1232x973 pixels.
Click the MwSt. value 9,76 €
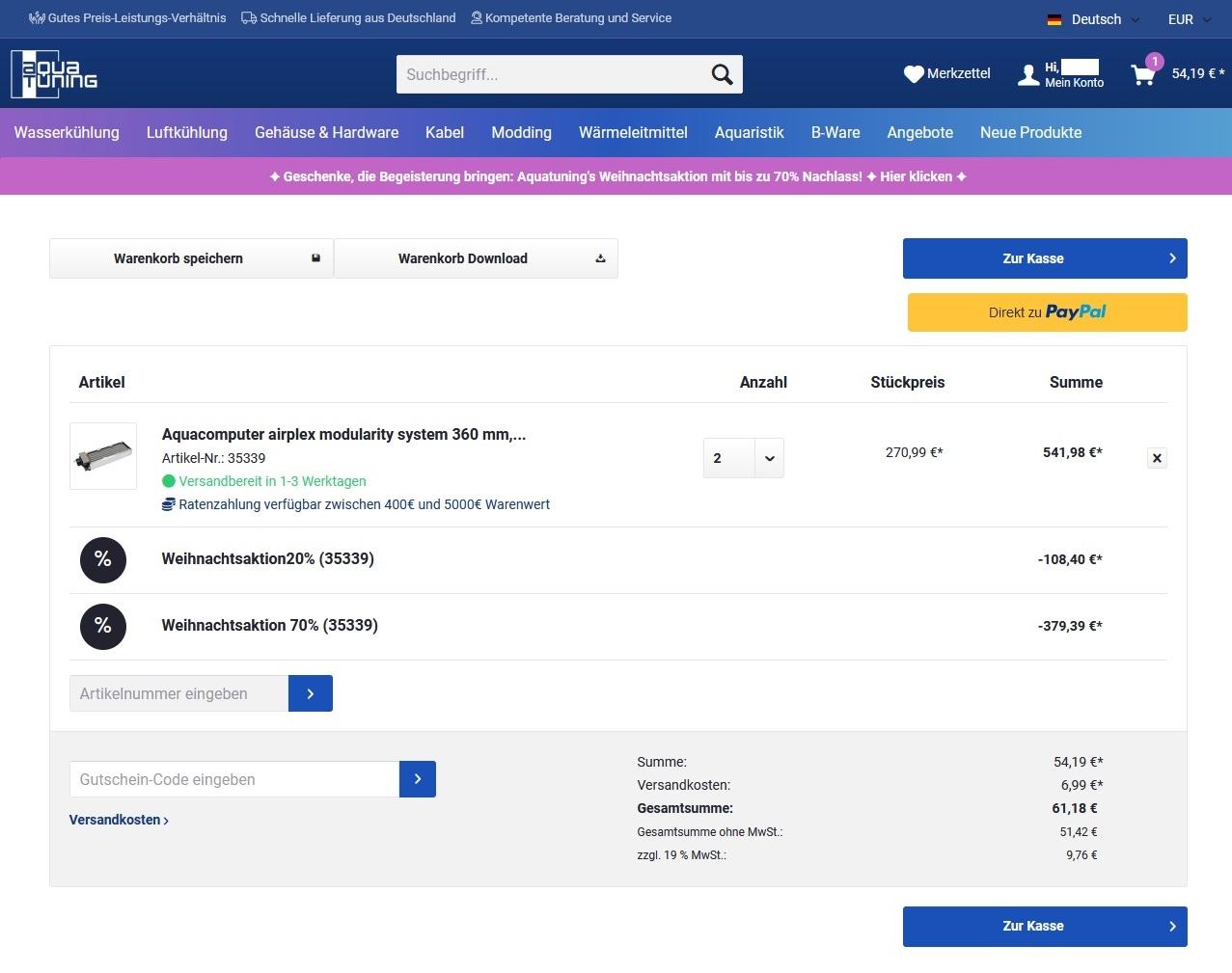(1081, 855)
